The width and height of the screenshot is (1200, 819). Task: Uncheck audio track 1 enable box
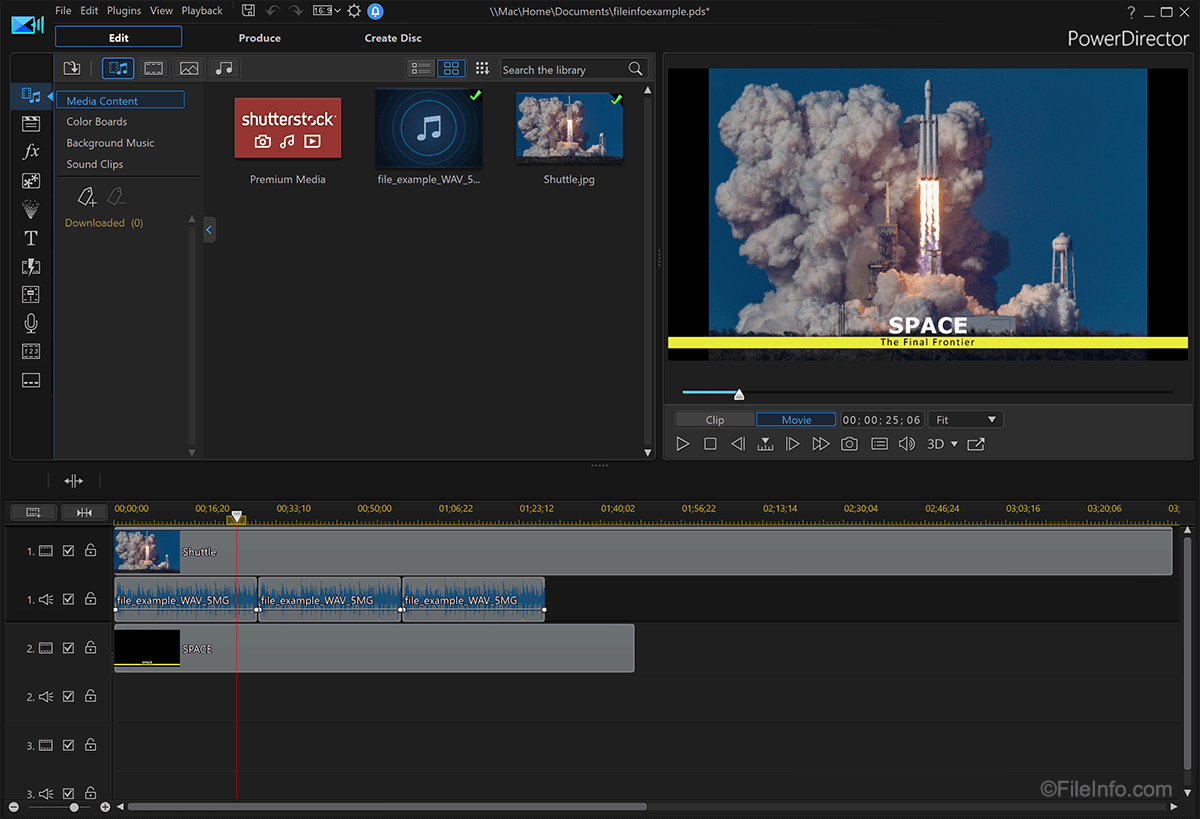point(69,599)
